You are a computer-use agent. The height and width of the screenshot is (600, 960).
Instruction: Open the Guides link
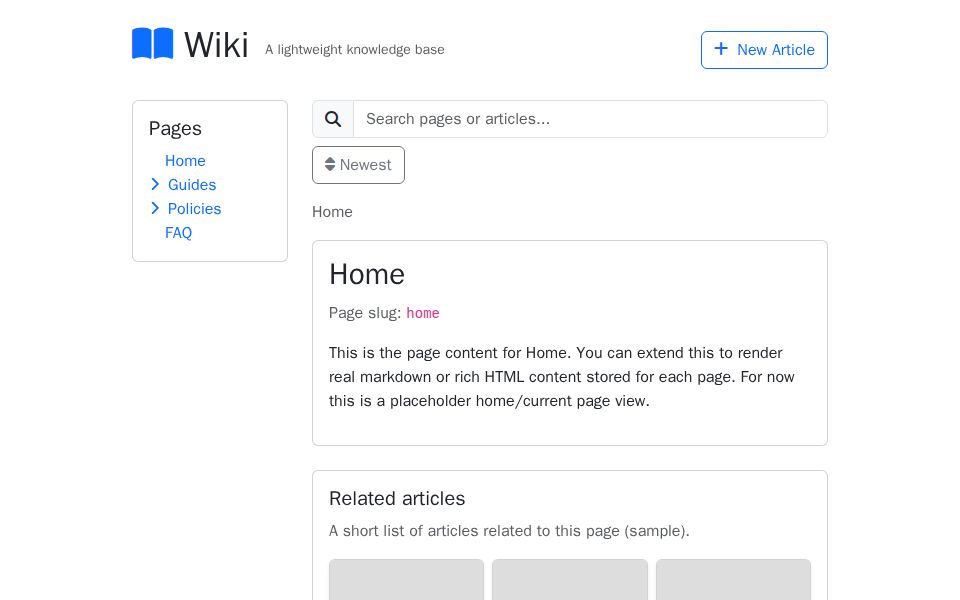tap(192, 185)
